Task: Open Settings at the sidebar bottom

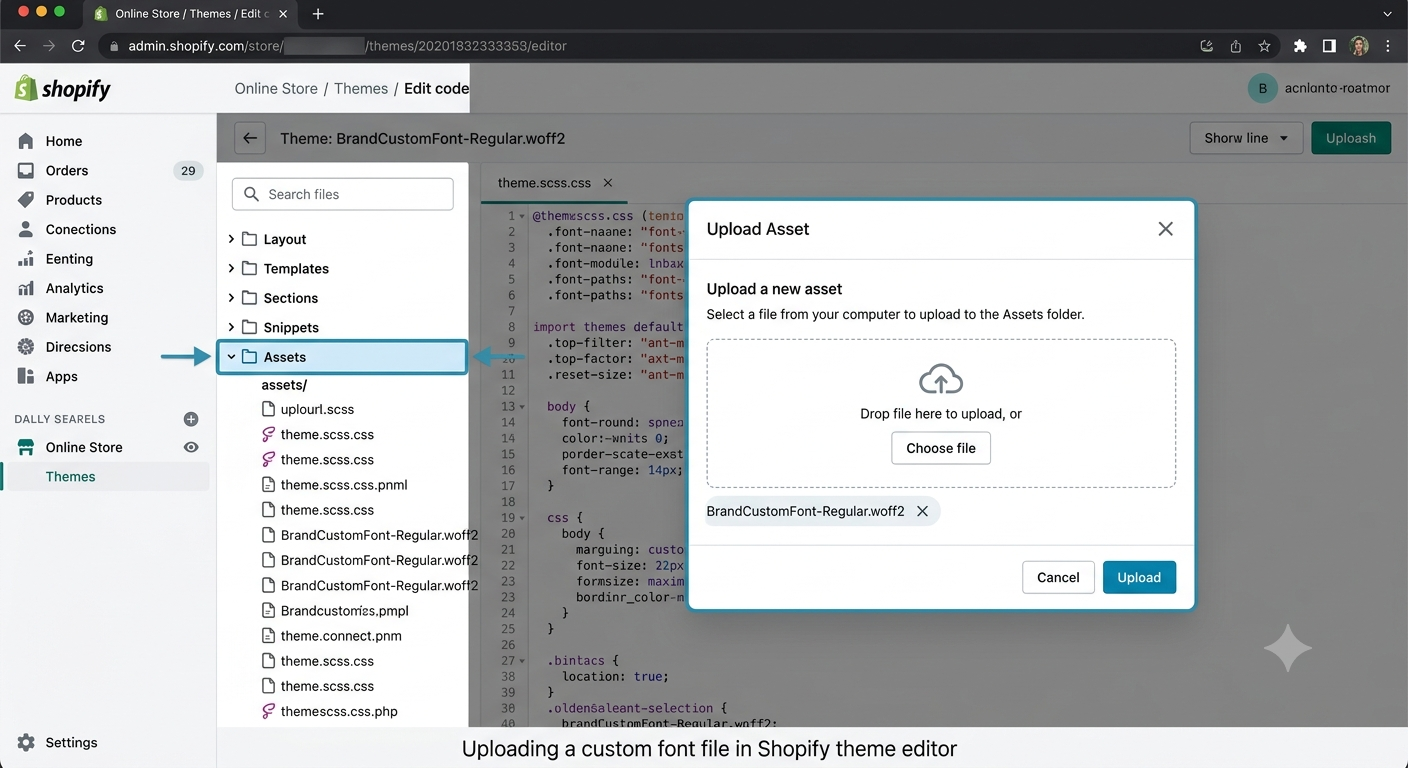Action: (71, 742)
